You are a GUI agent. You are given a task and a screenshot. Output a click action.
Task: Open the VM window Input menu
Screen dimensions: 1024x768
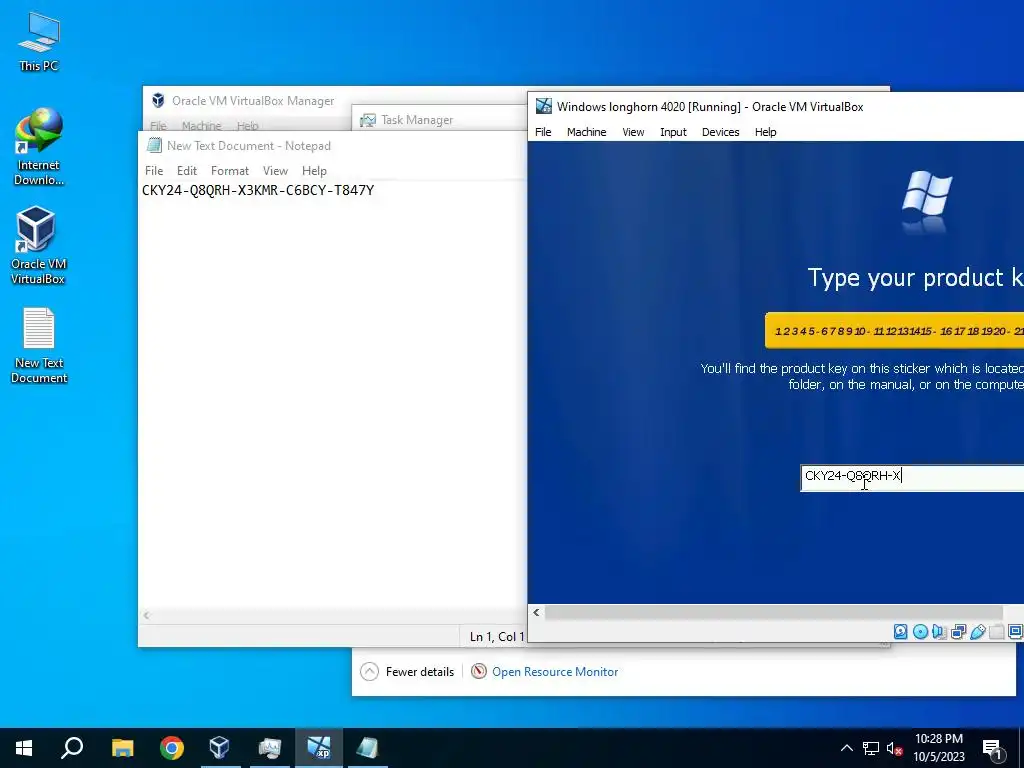(673, 132)
